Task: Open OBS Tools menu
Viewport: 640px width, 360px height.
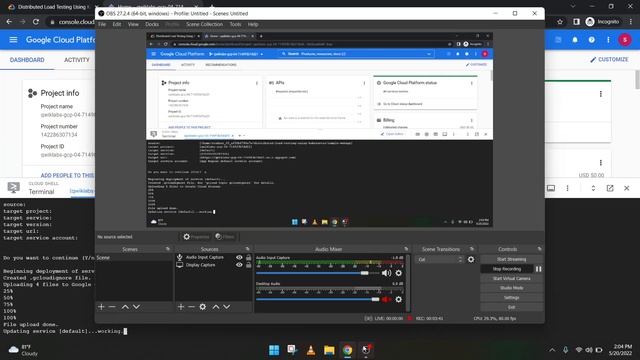Action: [235, 24]
